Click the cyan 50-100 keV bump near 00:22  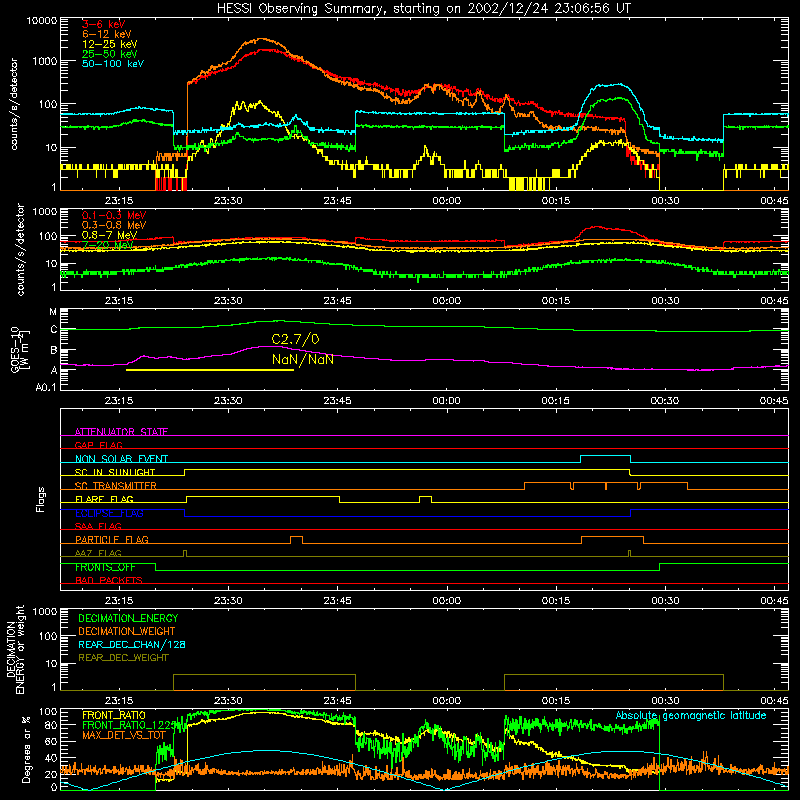coord(612,85)
